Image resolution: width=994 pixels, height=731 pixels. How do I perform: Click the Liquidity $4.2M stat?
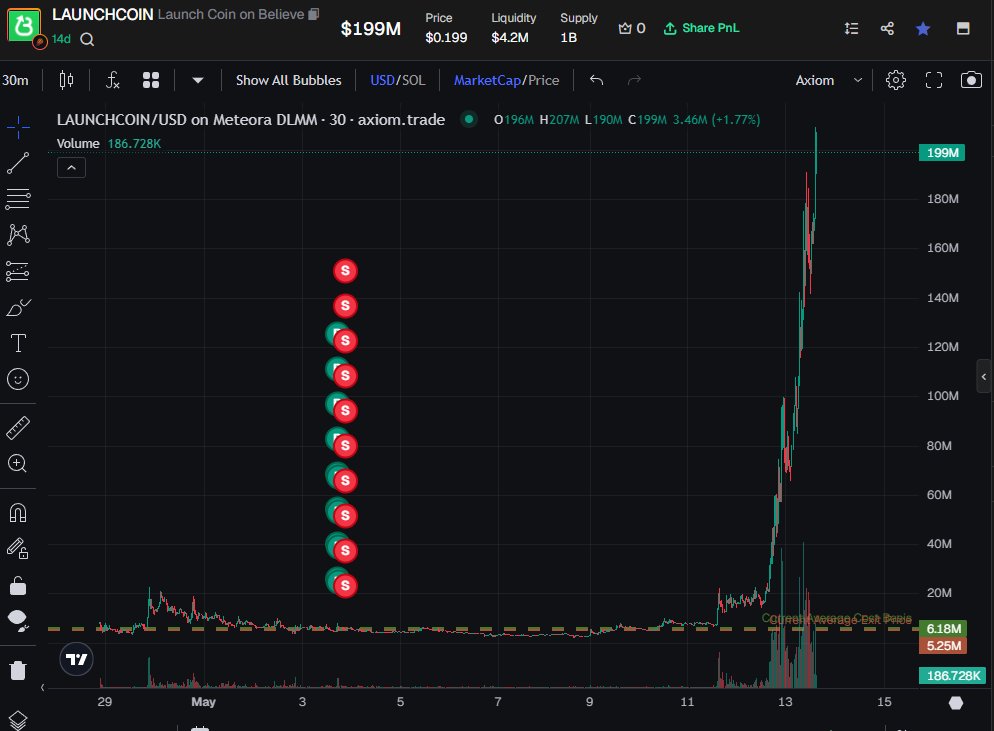coord(513,28)
